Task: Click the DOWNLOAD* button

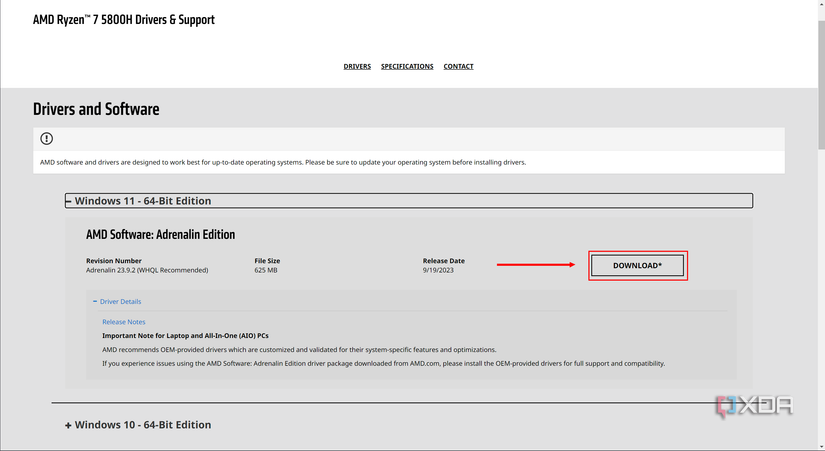Action: point(637,265)
